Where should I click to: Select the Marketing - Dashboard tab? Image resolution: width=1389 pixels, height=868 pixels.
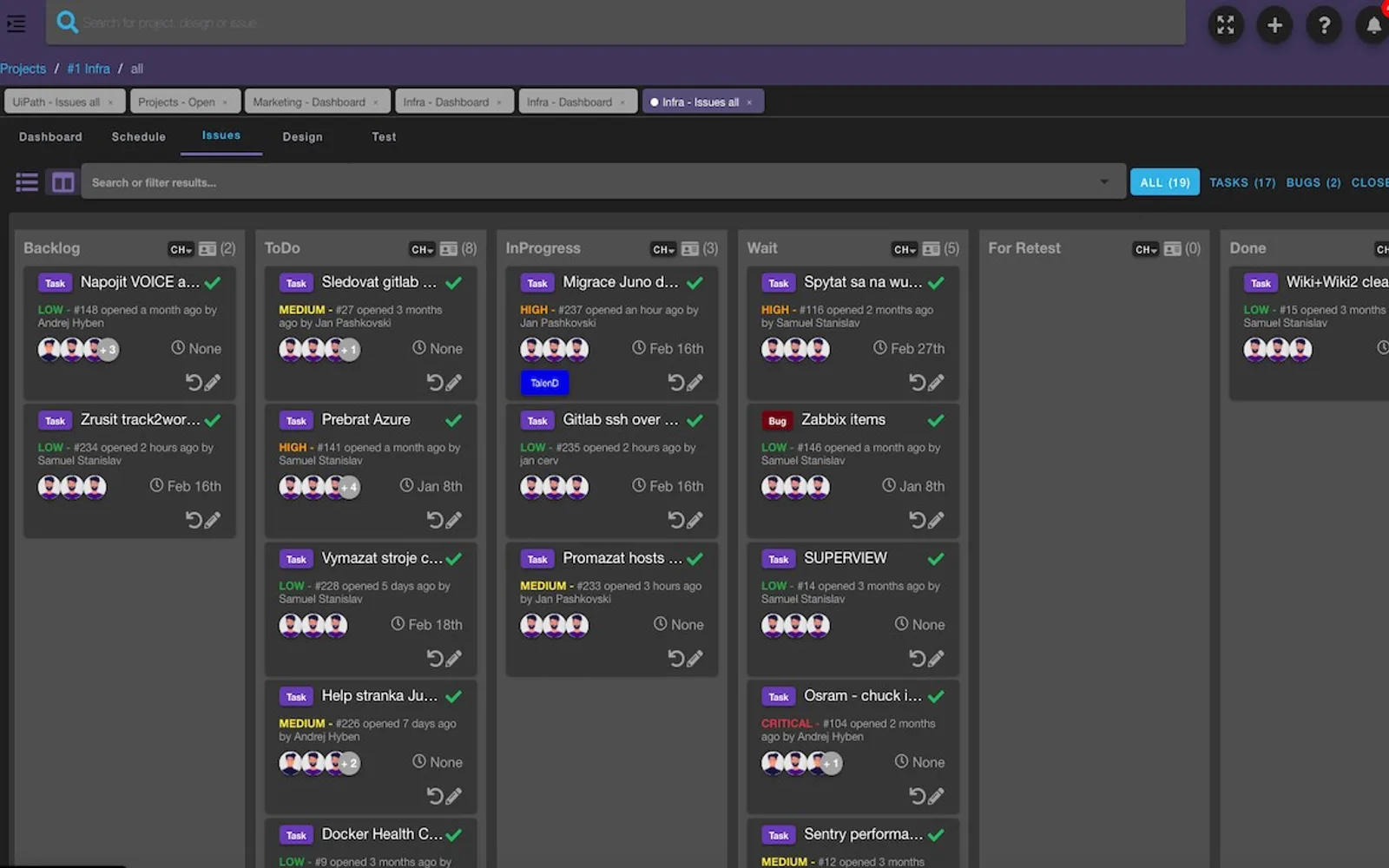tap(317, 102)
